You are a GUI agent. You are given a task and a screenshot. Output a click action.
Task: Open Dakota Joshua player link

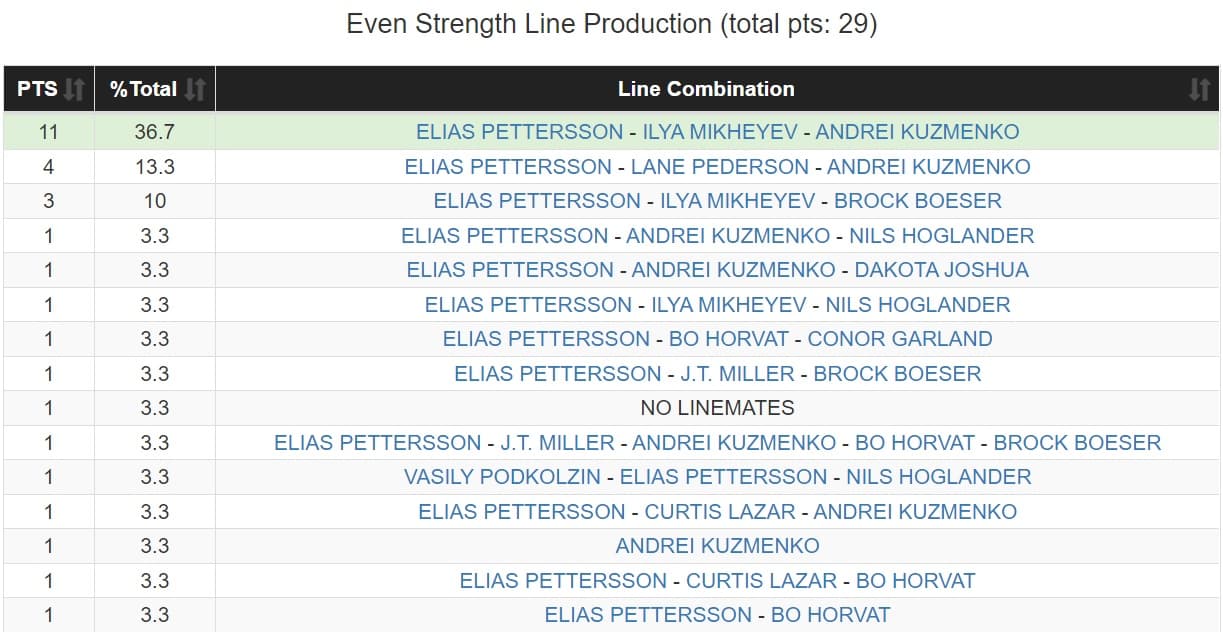point(941,270)
